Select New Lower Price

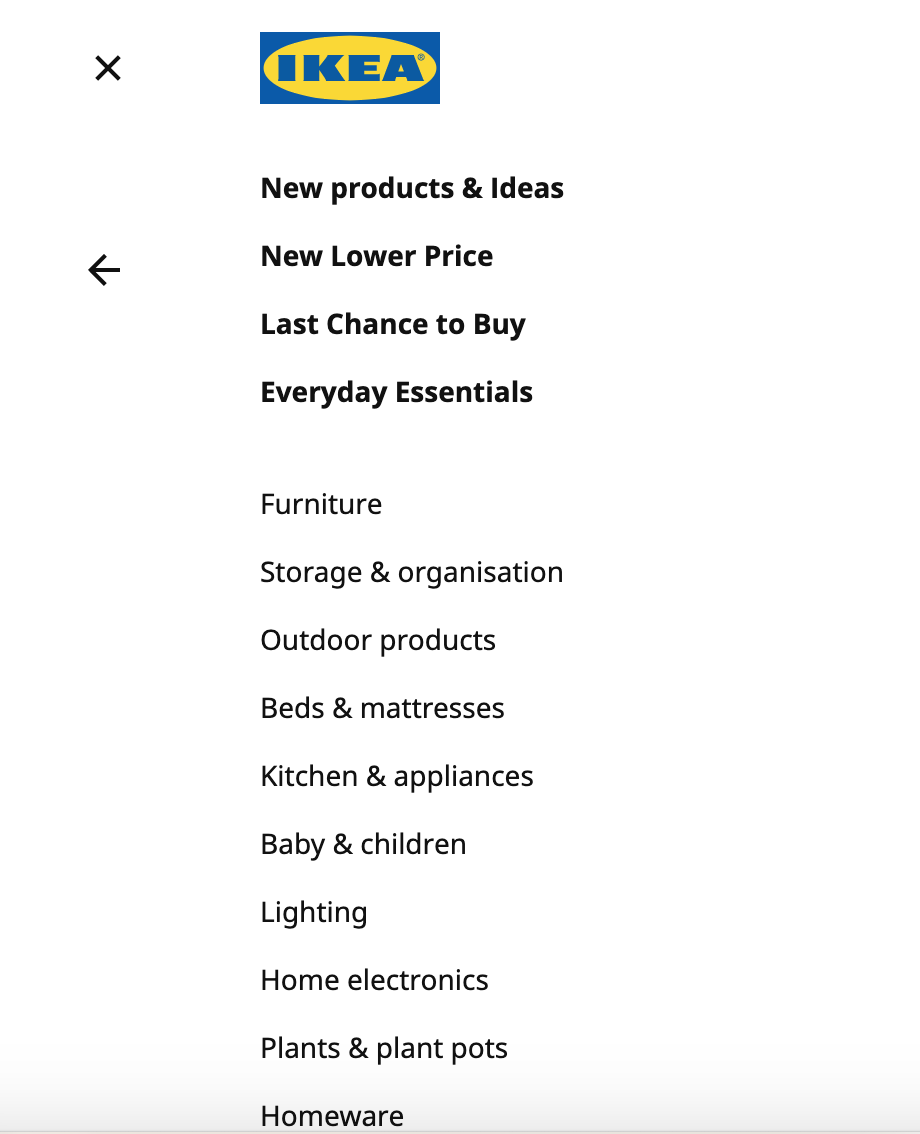pyautogui.click(x=376, y=256)
